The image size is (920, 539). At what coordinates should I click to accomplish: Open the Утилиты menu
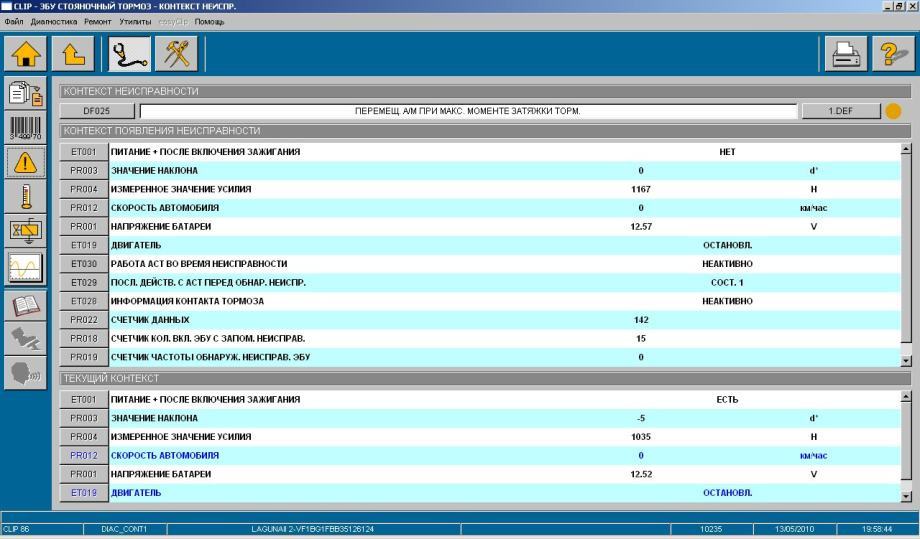click(135, 21)
